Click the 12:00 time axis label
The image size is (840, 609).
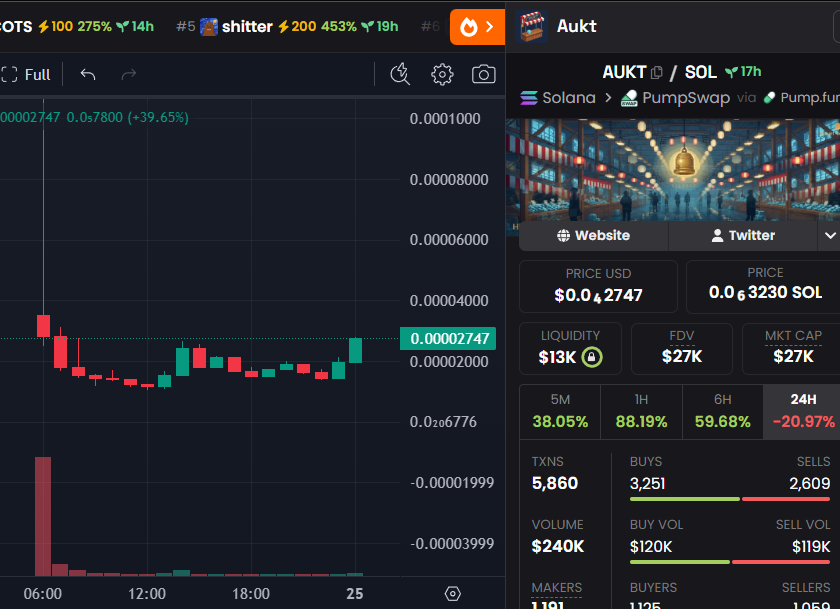pos(147,594)
